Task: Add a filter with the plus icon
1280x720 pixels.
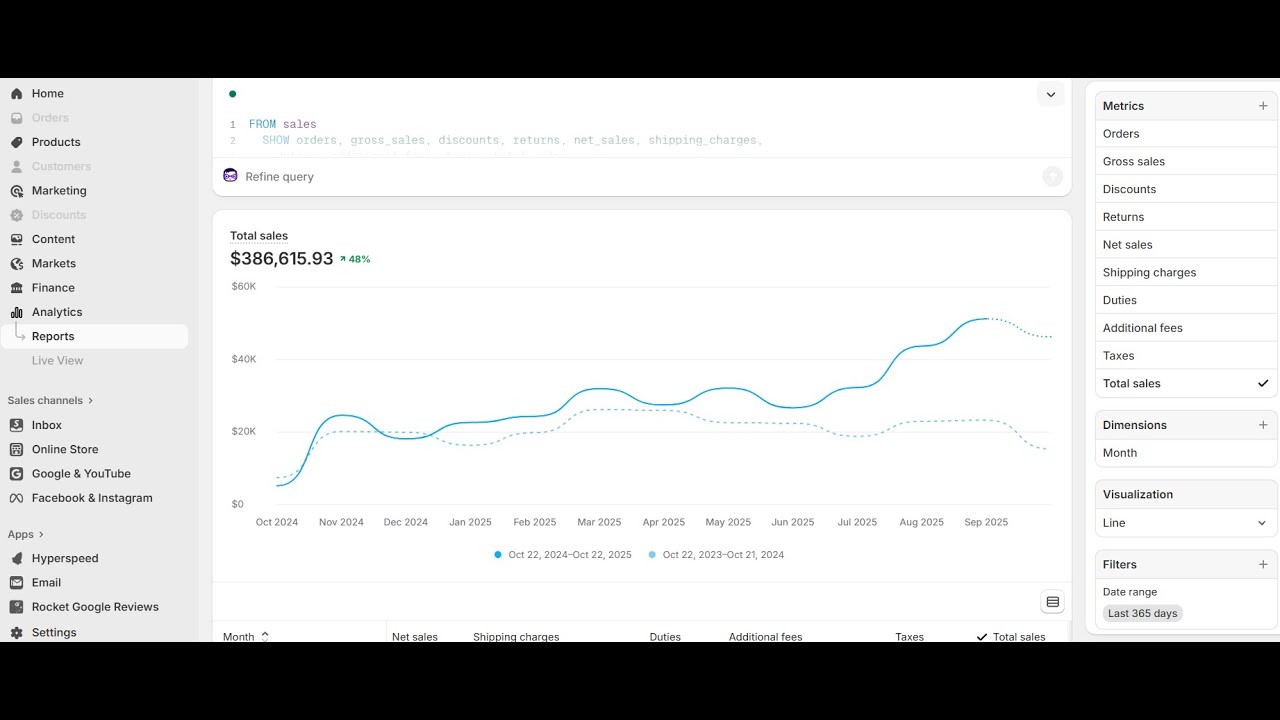Action: pyautogui.click(x=1263, y=565)
